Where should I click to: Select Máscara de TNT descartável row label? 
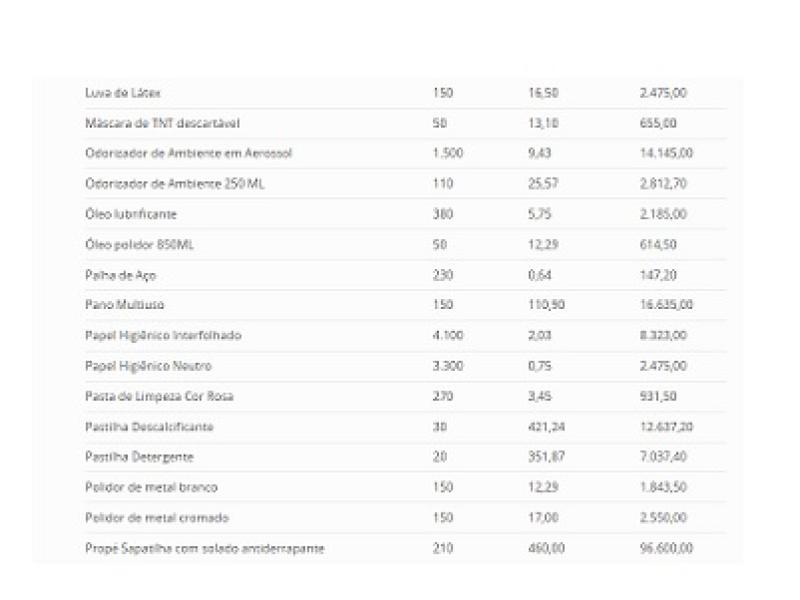(x=162, y=123)
